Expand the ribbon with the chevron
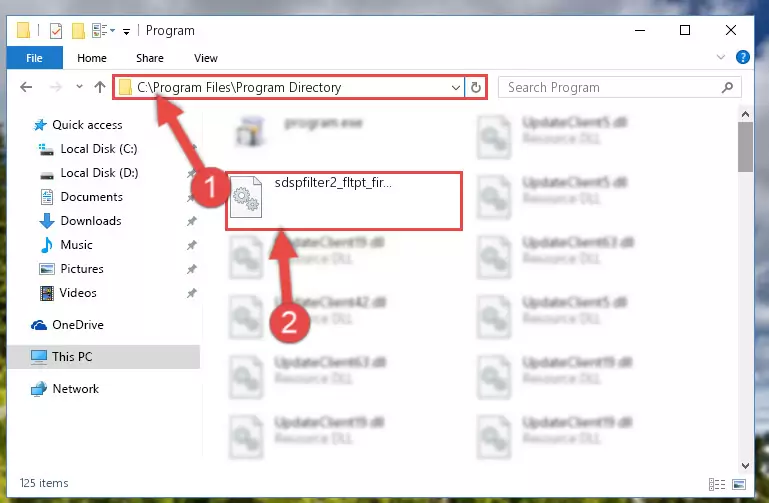The width and height of the screenshot is (769, 503). pyautogui.click(x=720, y=57)
